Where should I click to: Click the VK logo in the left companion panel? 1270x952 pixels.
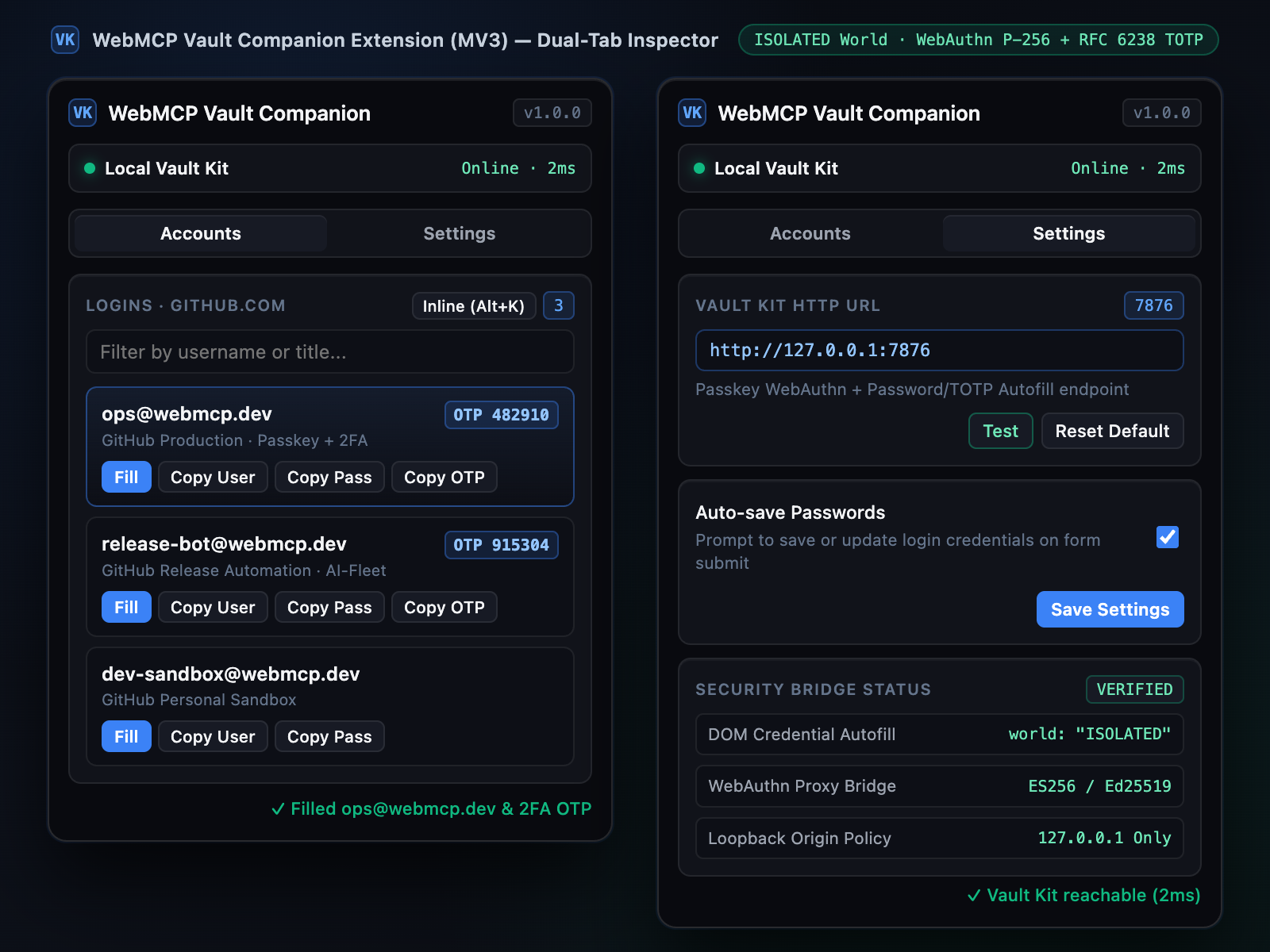[x=83, y=113]
